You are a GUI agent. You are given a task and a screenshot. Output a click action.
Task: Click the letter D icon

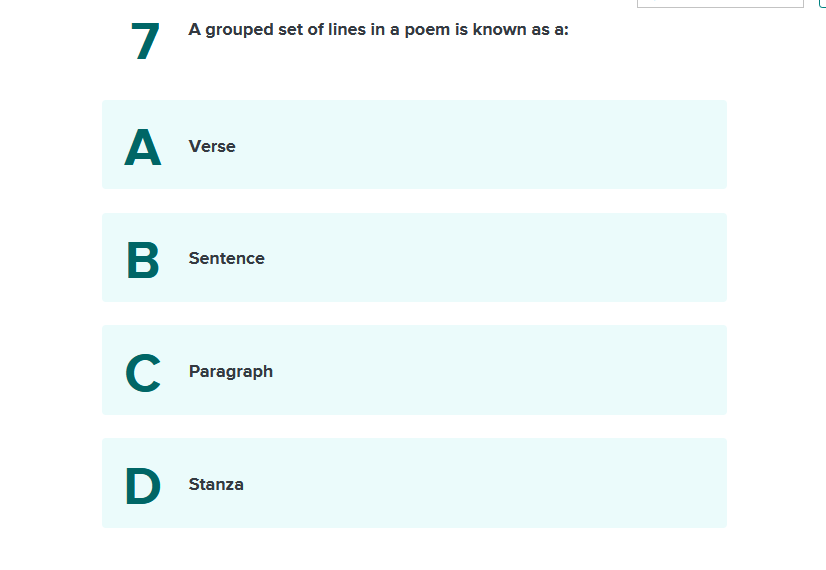tap(143, 485)
